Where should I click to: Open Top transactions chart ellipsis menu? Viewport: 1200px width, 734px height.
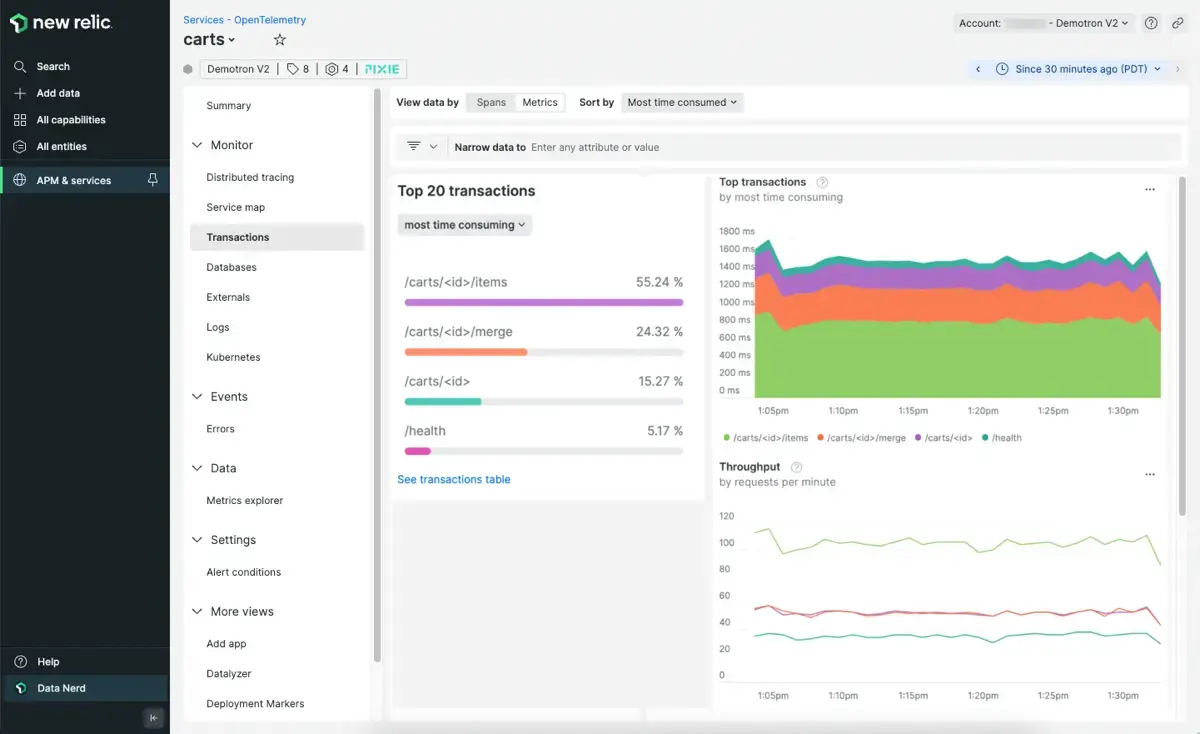pos(1150,189)
